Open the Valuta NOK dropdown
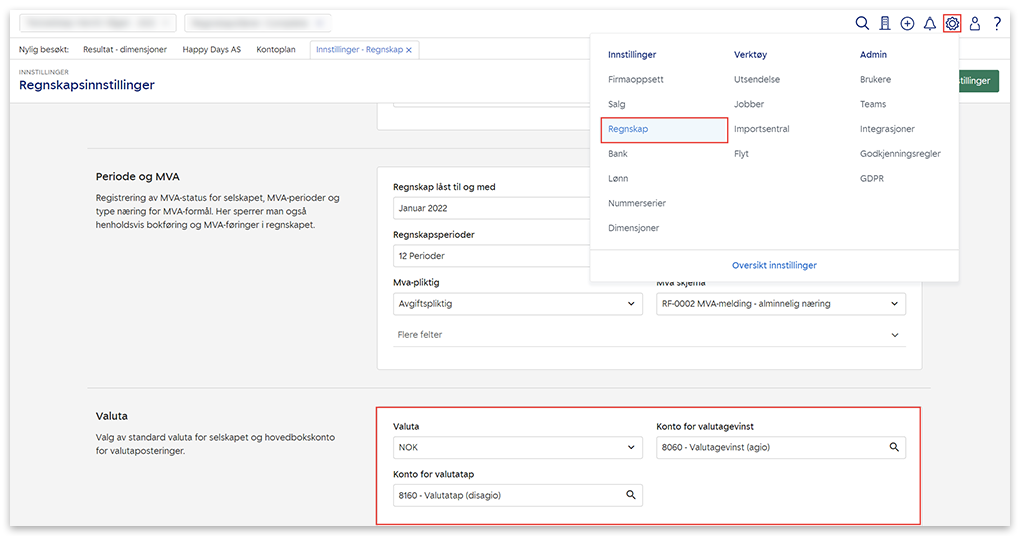This screenshot has height=536, width=1020. pos(517,447)
